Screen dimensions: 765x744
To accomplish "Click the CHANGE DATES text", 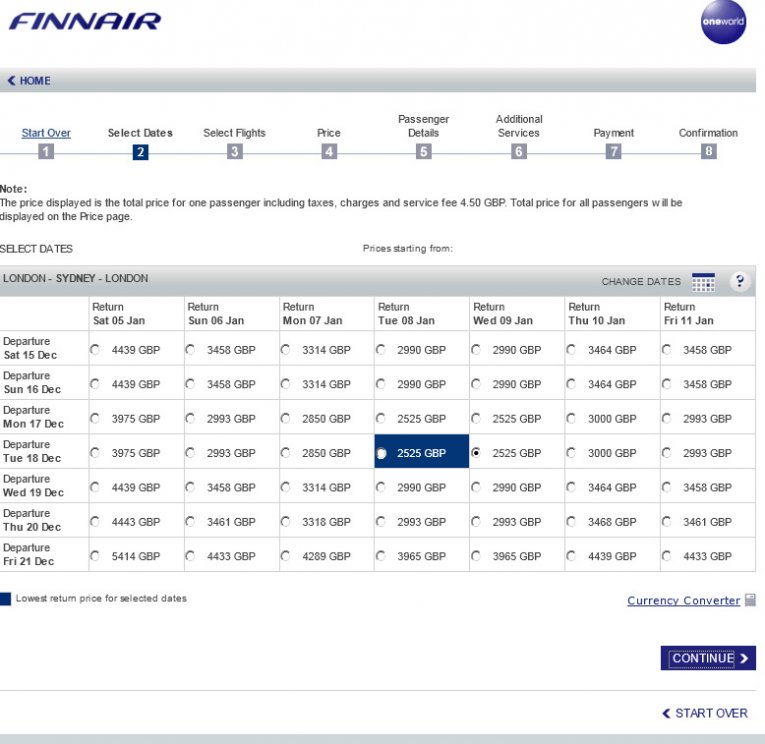I will tap(641, 282).
